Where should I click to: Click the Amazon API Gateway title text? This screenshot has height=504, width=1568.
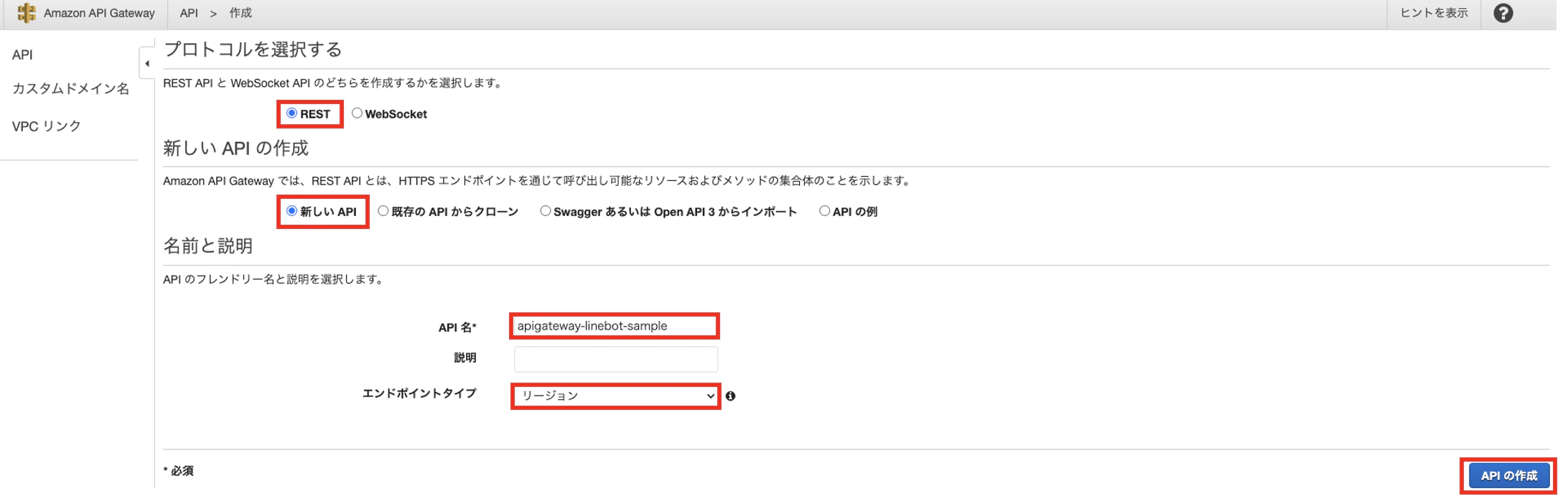click(99, 13)
